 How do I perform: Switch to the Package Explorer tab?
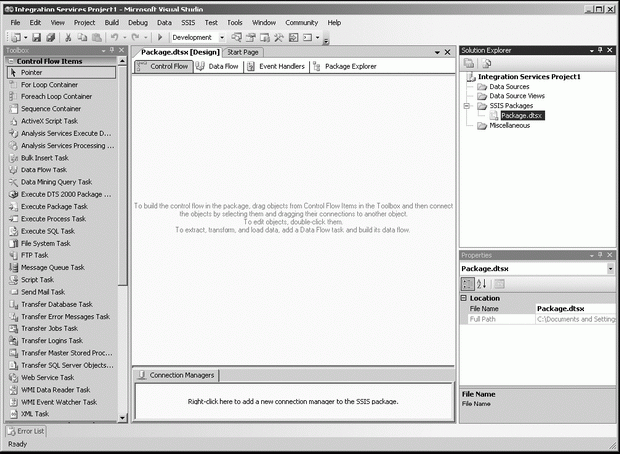click(x=345, y=66)
